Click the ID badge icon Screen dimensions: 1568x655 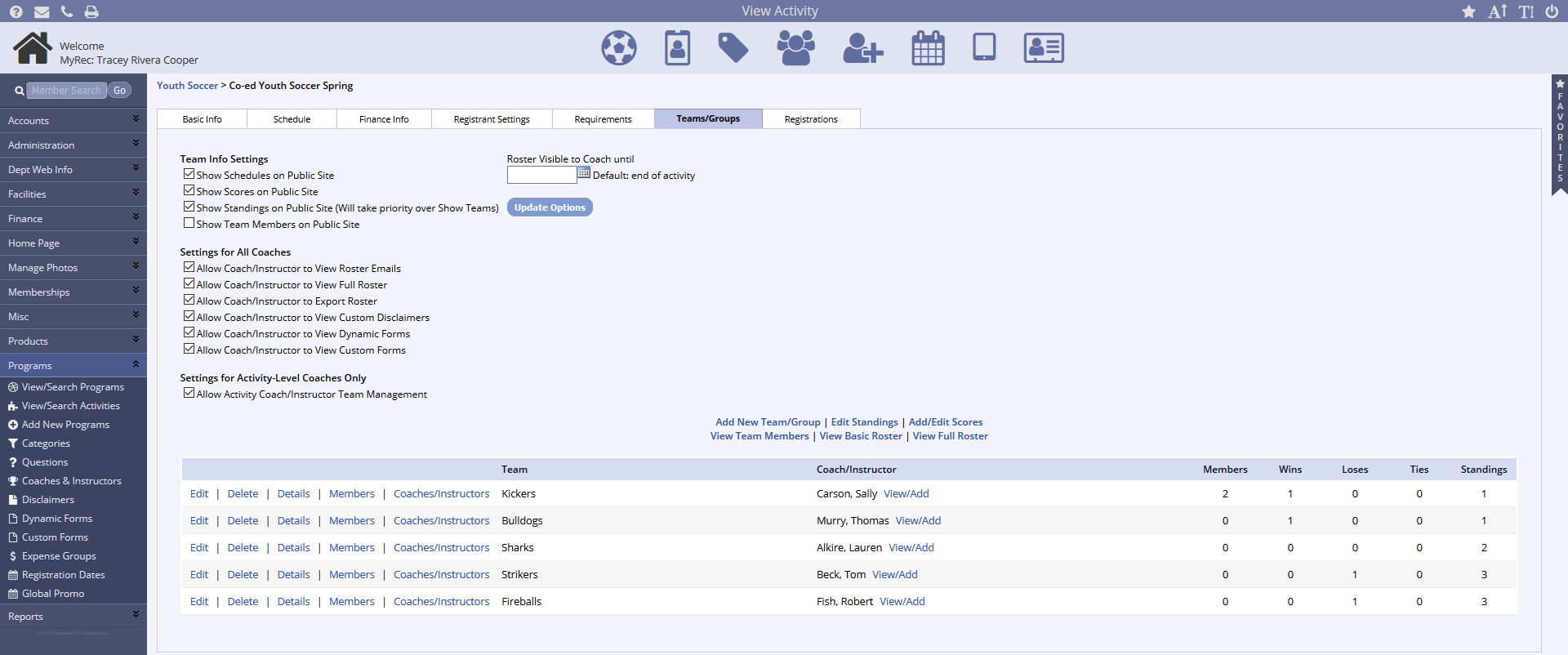[x=678, y=47]
